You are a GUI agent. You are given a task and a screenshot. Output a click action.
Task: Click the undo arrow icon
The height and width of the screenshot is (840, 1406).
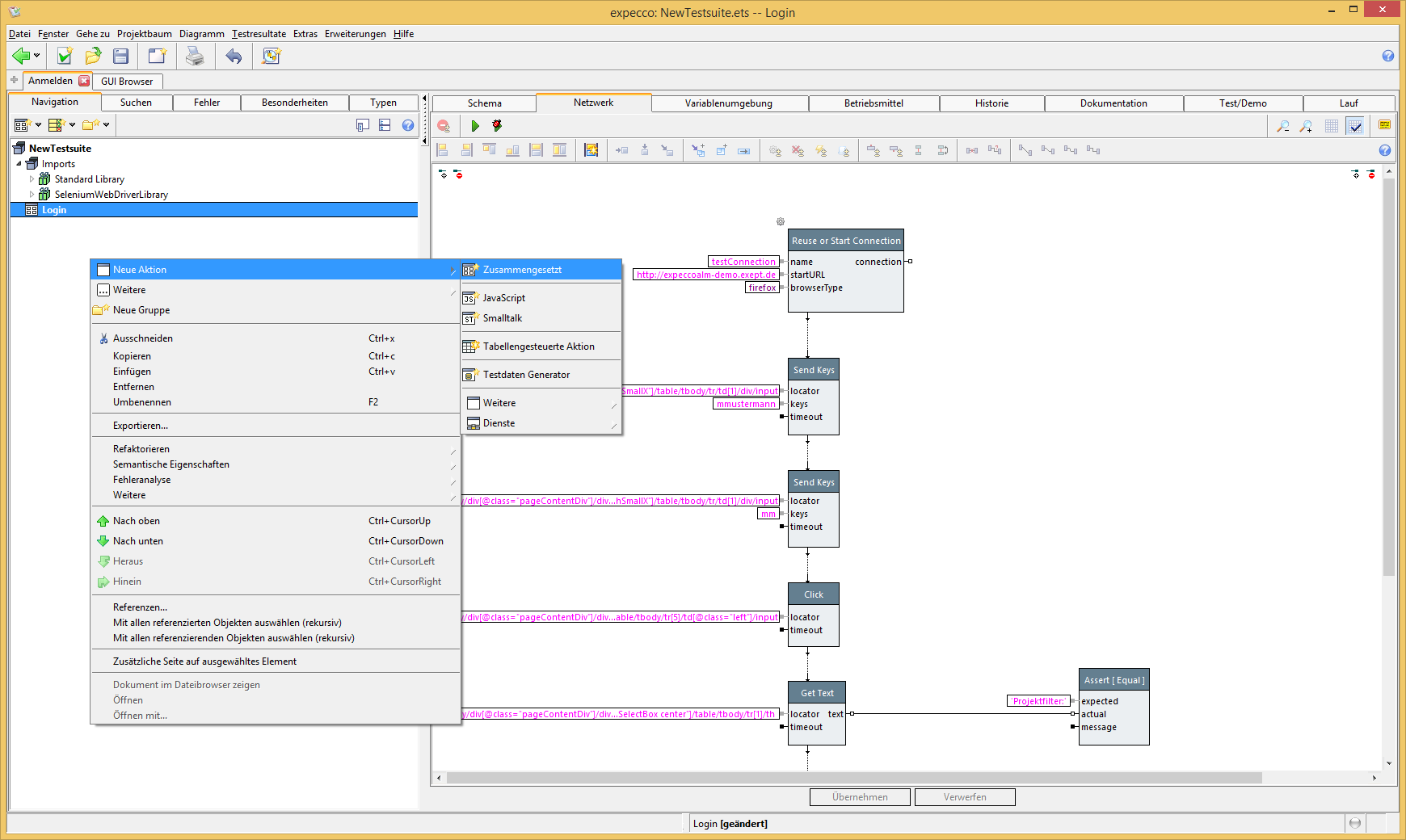click(234, 56)
